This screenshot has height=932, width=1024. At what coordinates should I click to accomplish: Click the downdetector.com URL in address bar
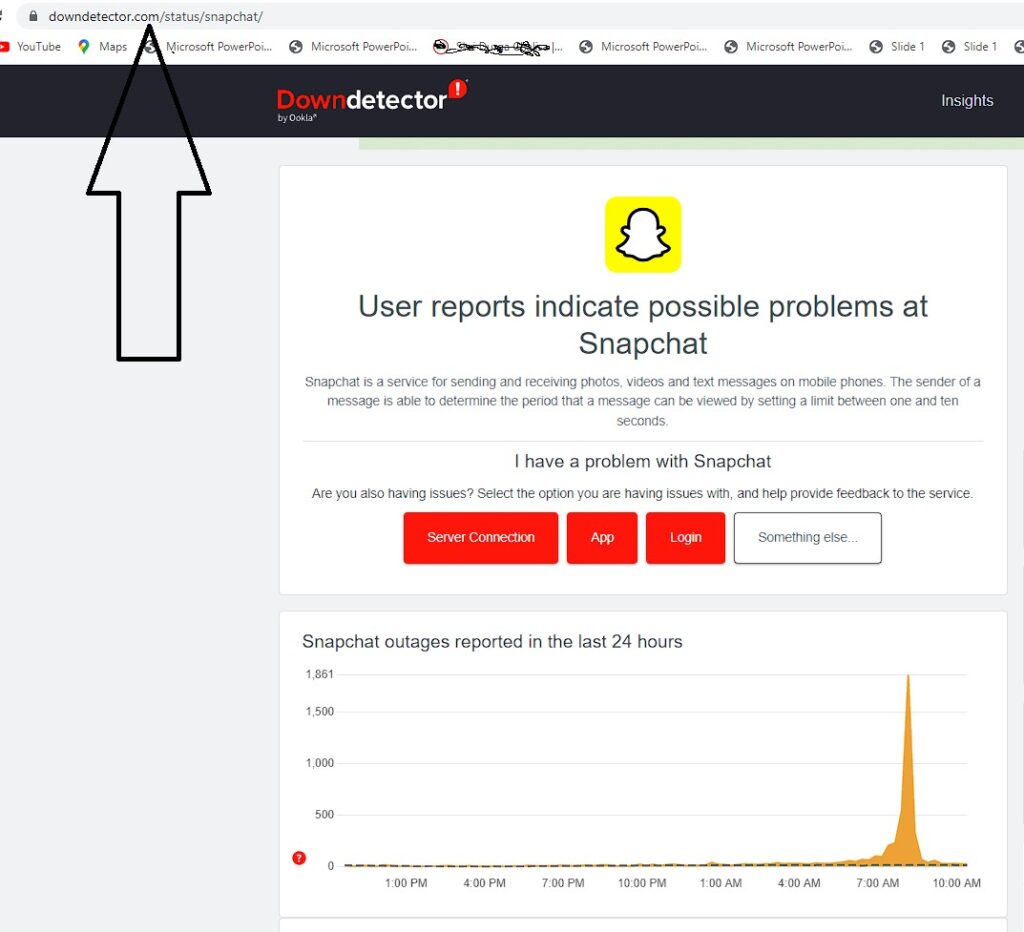click(155, 16)
